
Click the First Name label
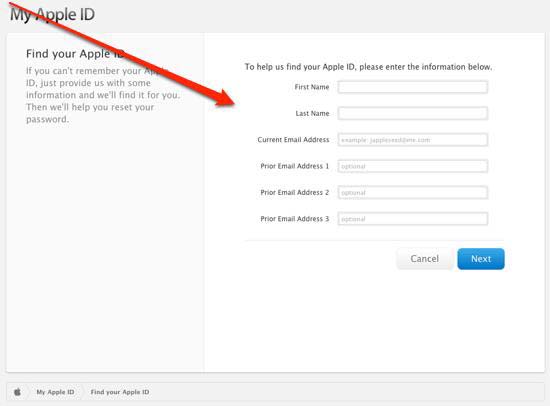coord(312,87)
